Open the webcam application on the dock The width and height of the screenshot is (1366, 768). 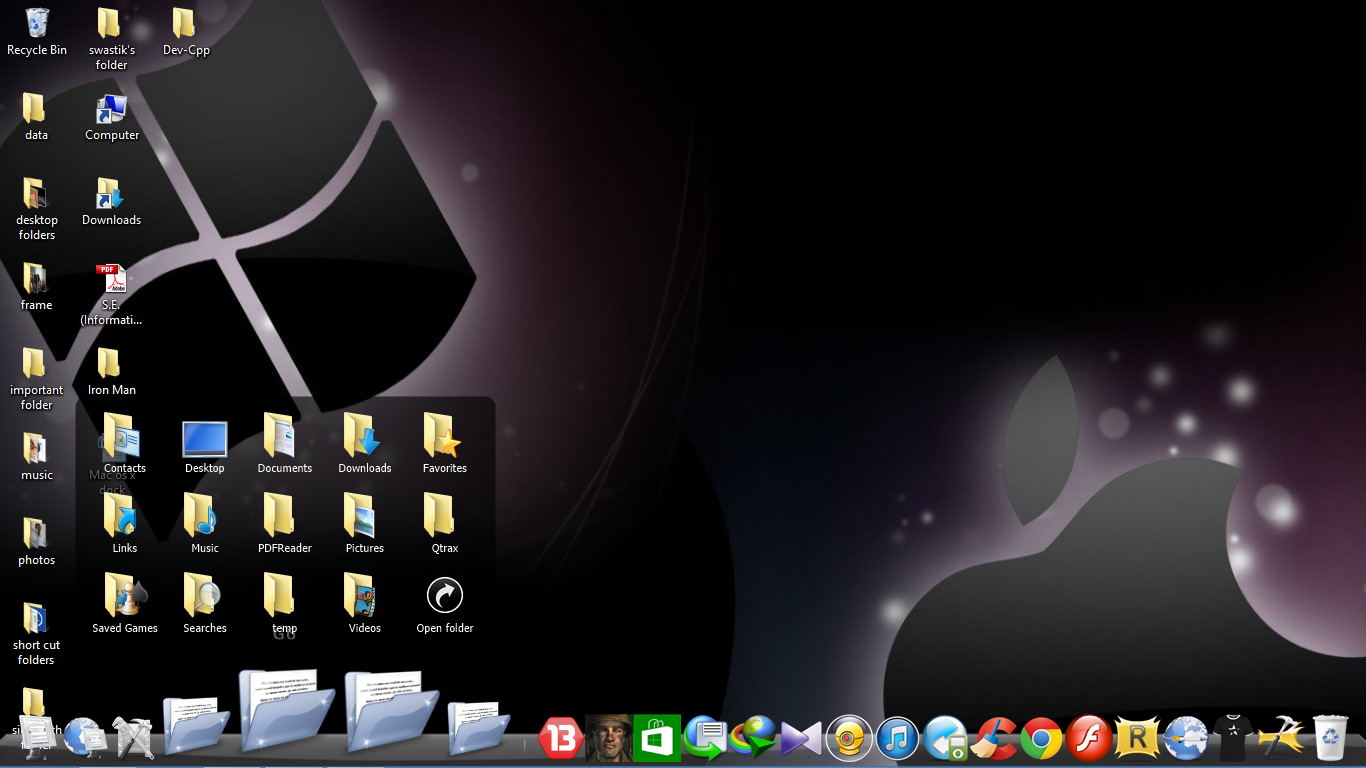849,738
